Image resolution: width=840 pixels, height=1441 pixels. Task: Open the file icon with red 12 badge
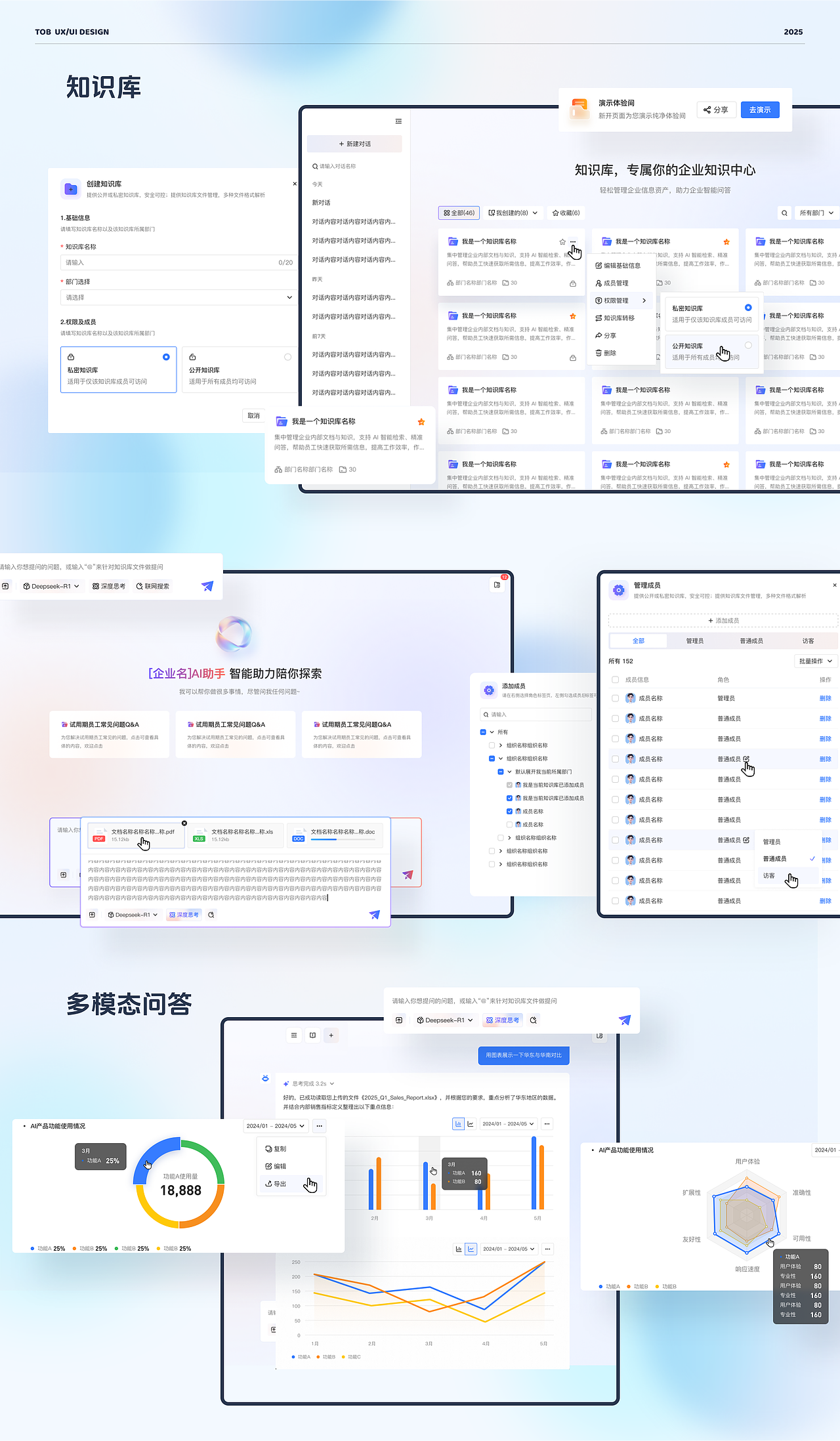pyautogui.click(x=497, y=585)
